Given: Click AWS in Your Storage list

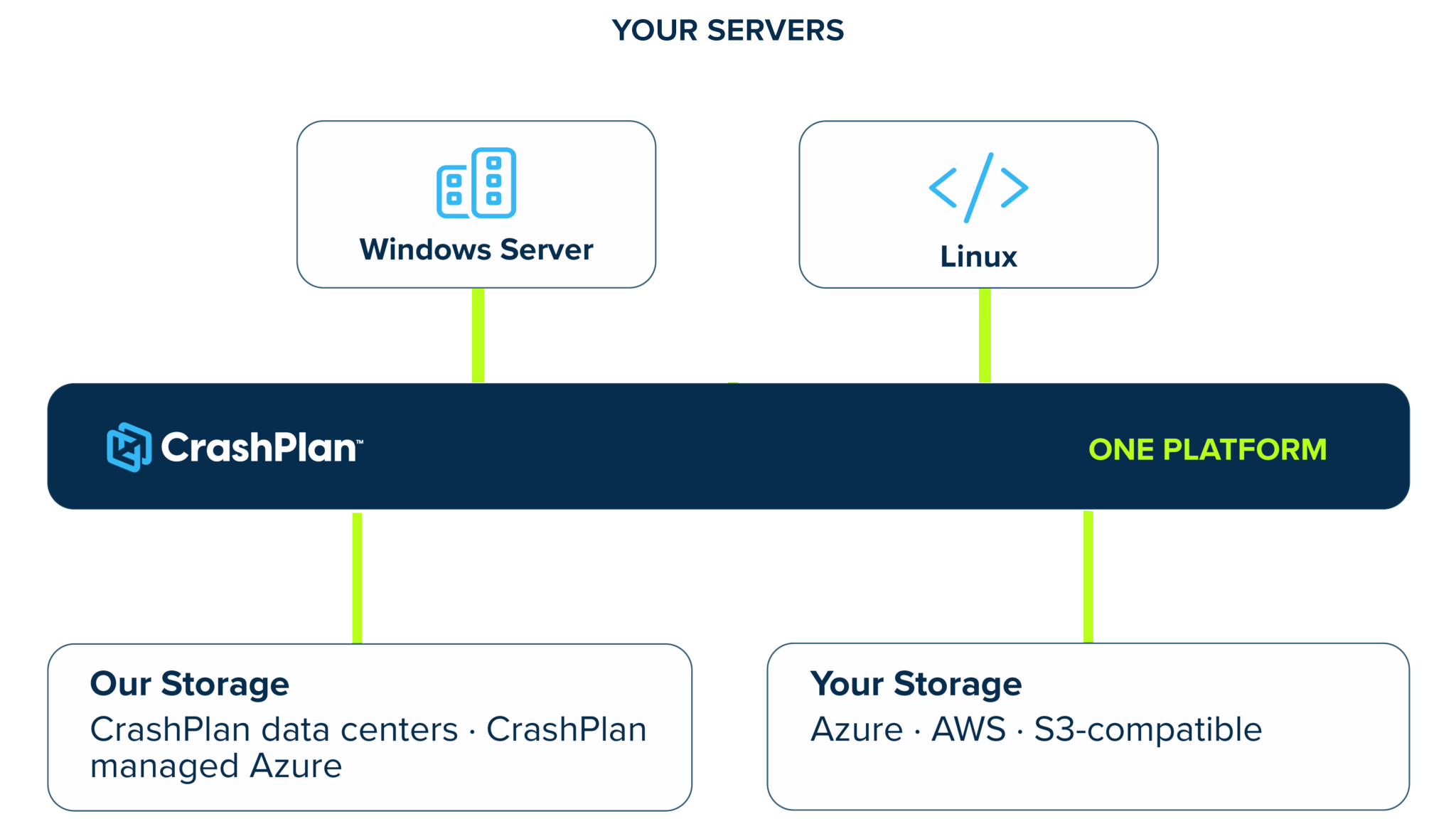Looking at the screenshot, I should point(968,729).
